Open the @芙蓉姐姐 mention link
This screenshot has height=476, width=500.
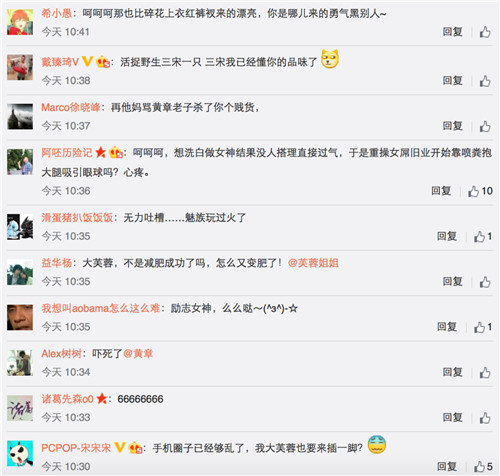click(313, 263)
